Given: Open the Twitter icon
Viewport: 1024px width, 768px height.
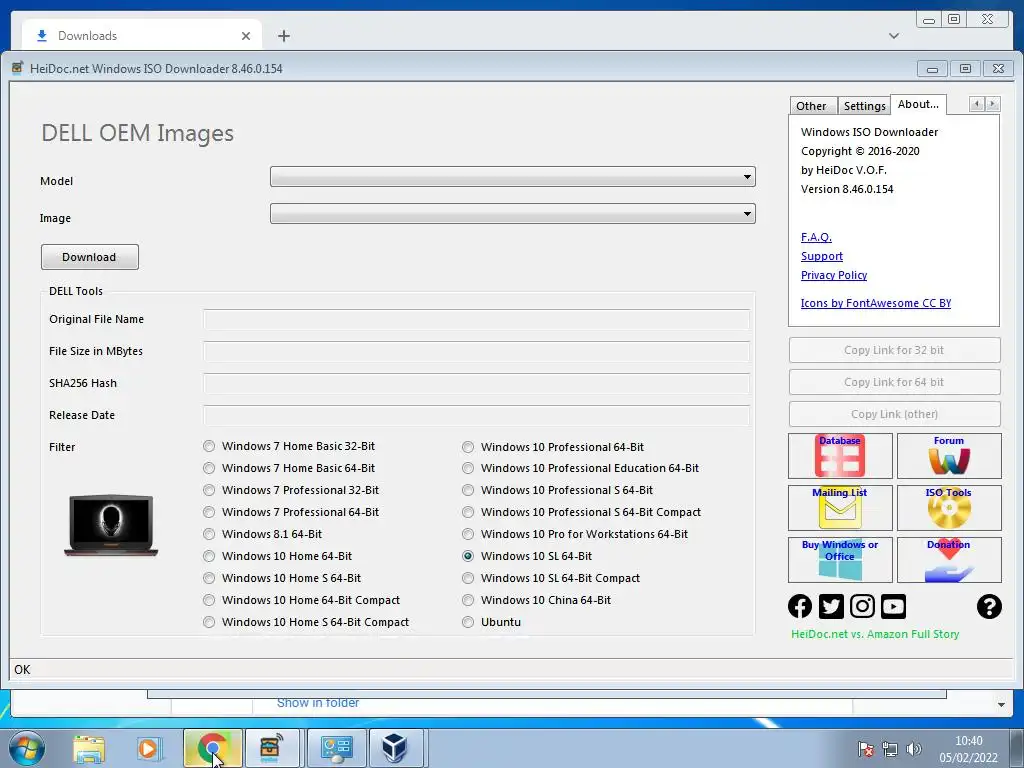Looking at the screenshot, I should tap(831, 606).
